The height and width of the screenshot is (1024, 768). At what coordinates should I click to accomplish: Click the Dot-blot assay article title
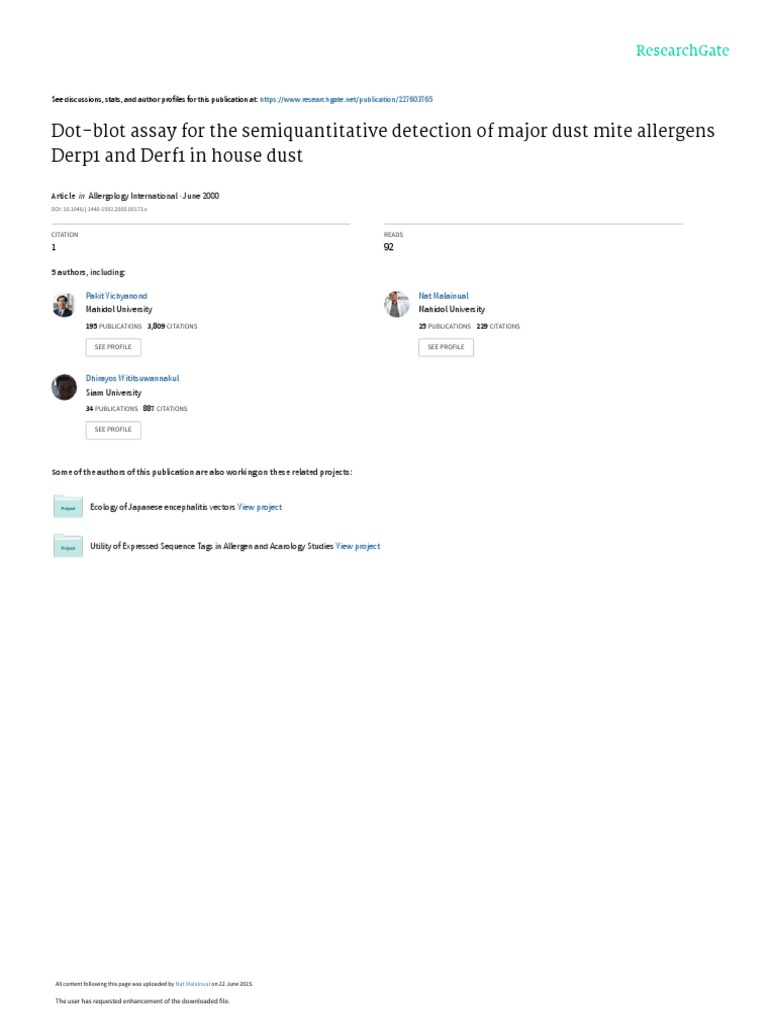[x=383, y=142]
